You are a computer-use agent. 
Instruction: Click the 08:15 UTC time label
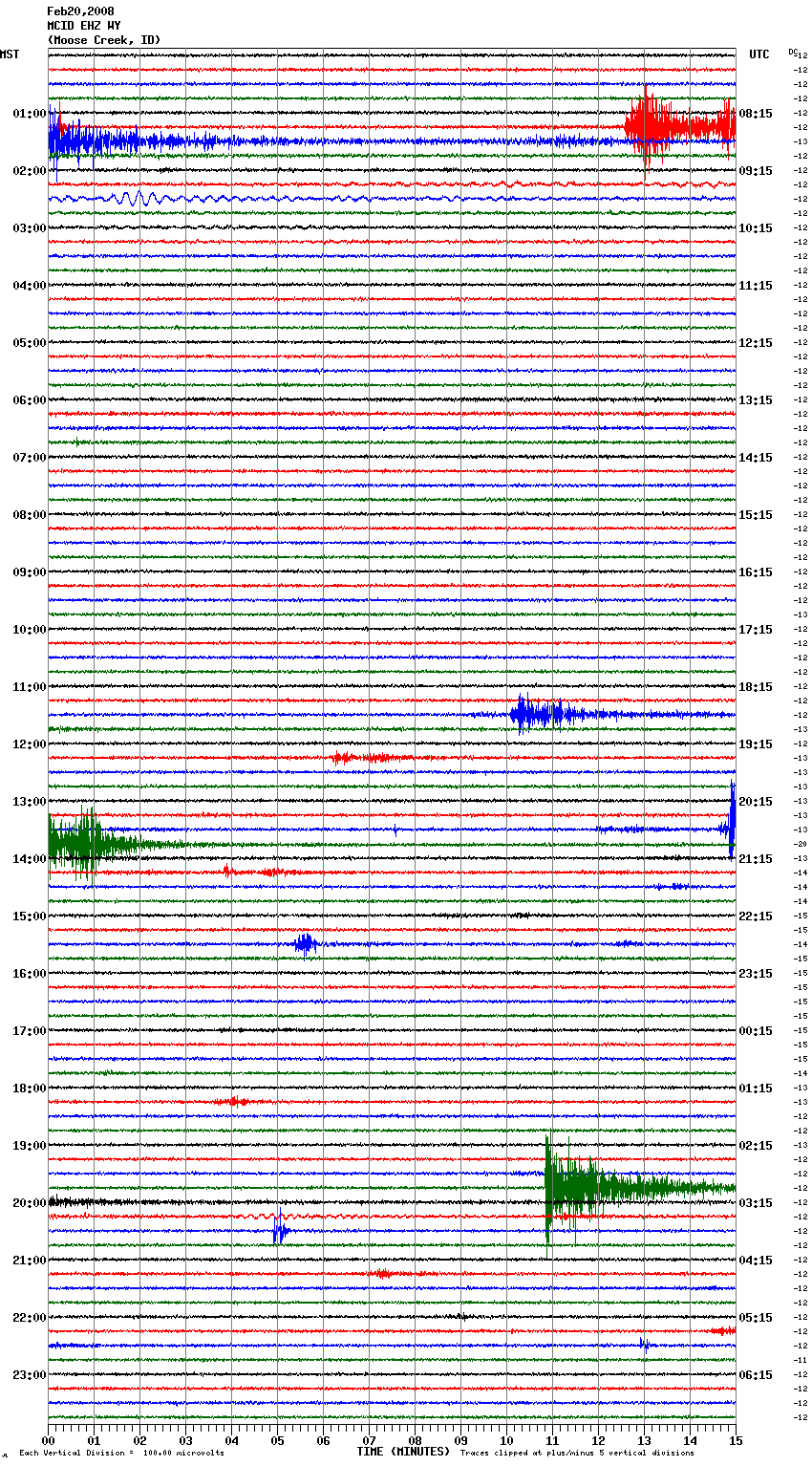(756, 114)
